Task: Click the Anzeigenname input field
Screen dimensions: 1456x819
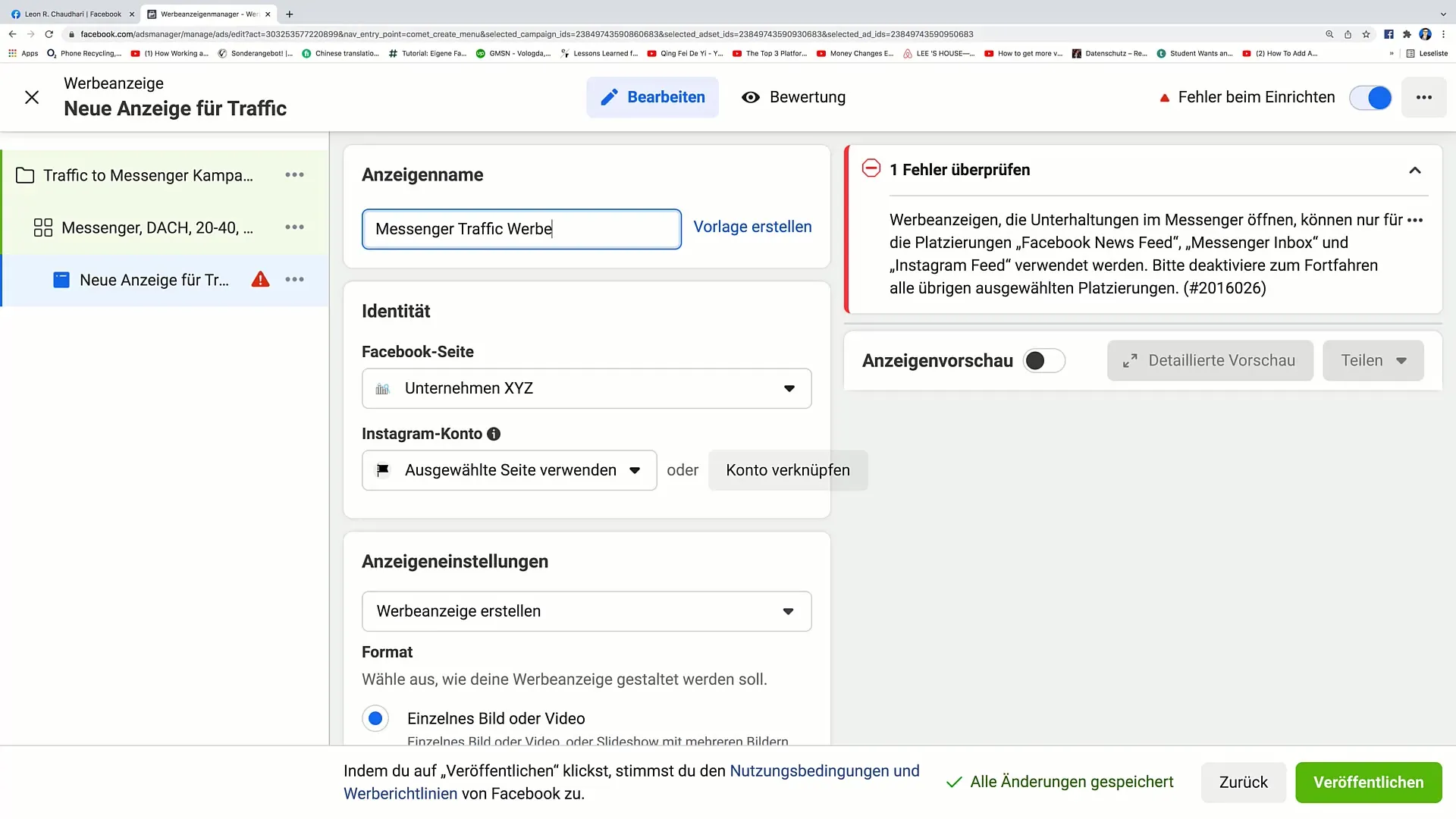Action: (x=520, y=228)
